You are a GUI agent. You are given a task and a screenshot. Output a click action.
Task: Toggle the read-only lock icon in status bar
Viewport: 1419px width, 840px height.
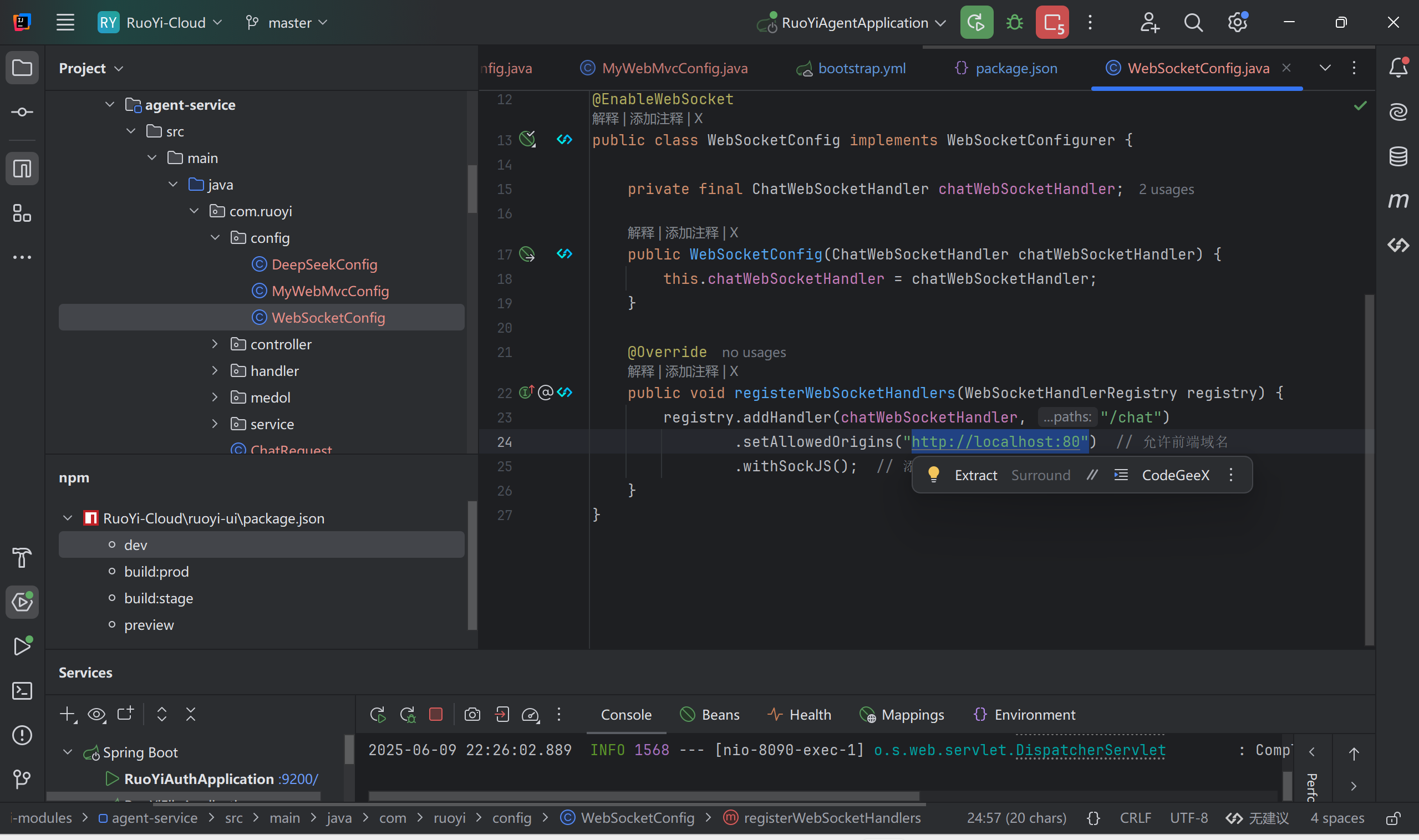coord(1393,818)
